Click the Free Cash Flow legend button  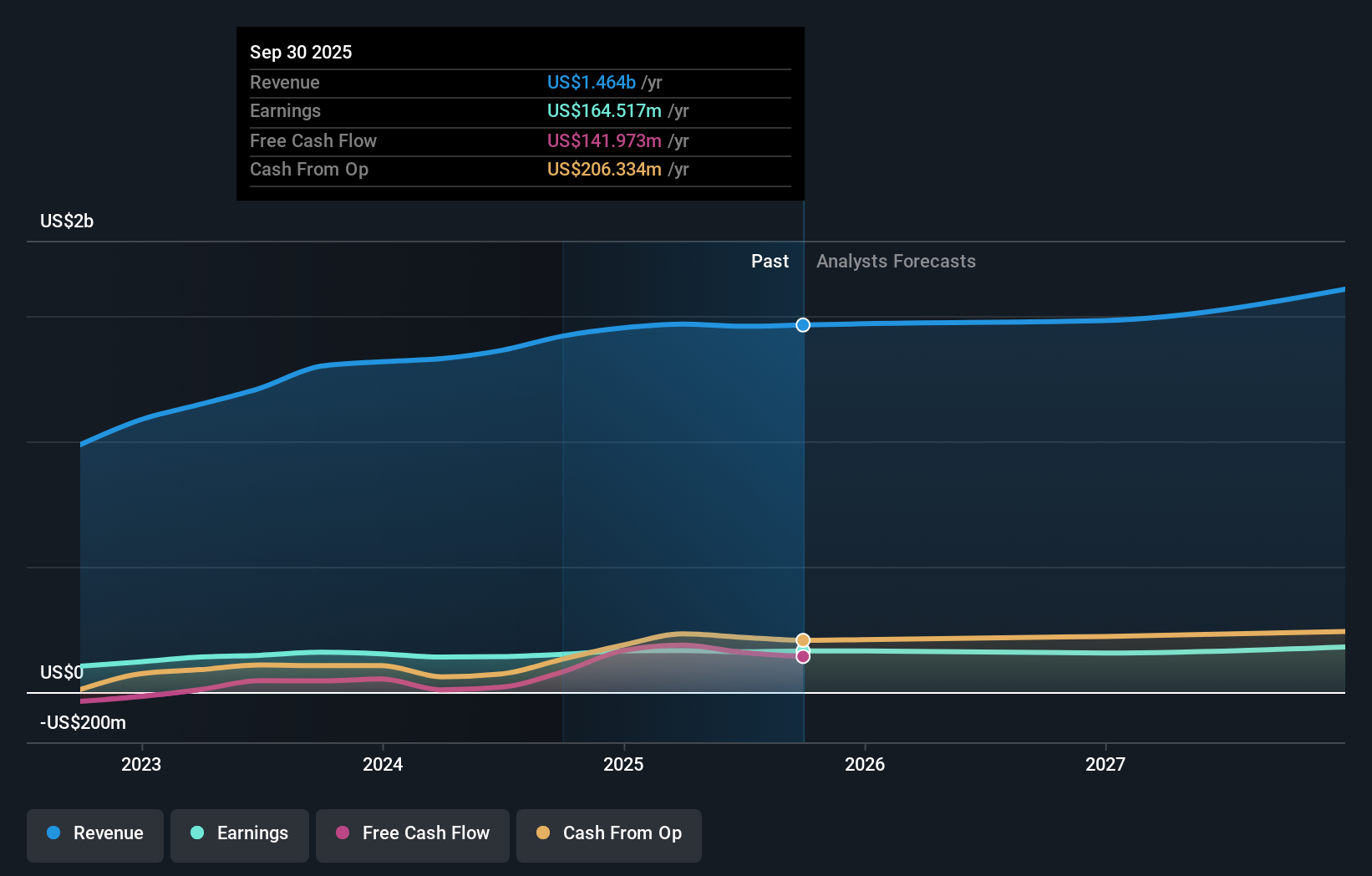[x=412, y=834]
